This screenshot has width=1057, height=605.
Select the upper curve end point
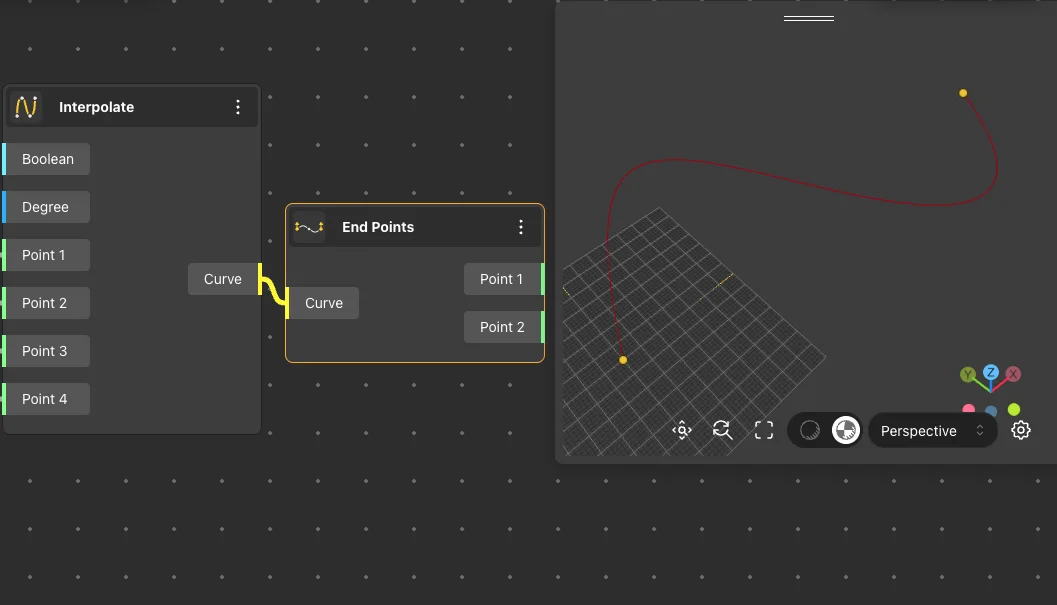click(x=963, y=93)
